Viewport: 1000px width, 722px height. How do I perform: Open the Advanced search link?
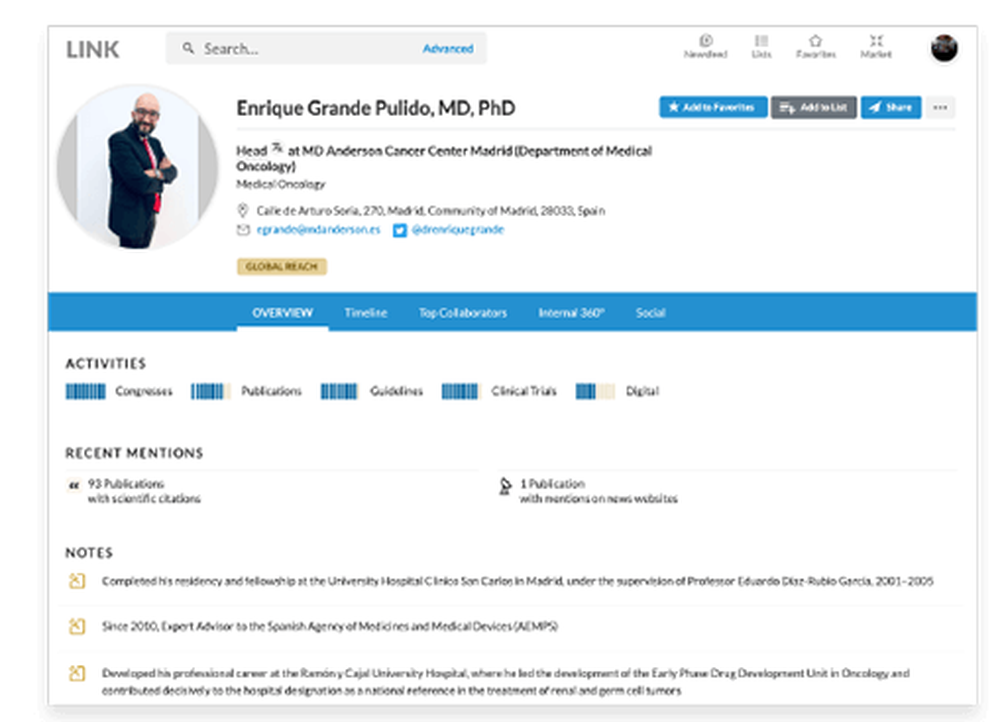448,48
